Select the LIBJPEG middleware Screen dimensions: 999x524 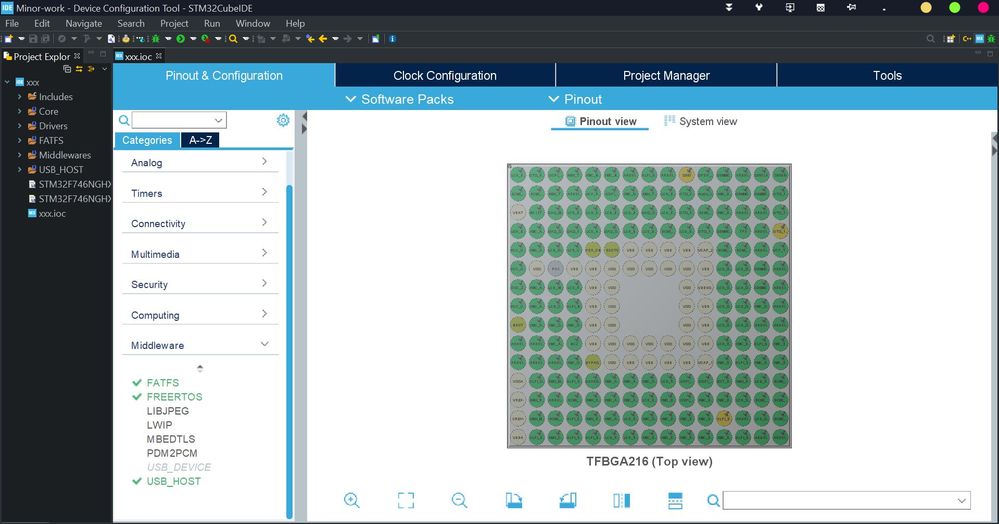tap(168, 411)
